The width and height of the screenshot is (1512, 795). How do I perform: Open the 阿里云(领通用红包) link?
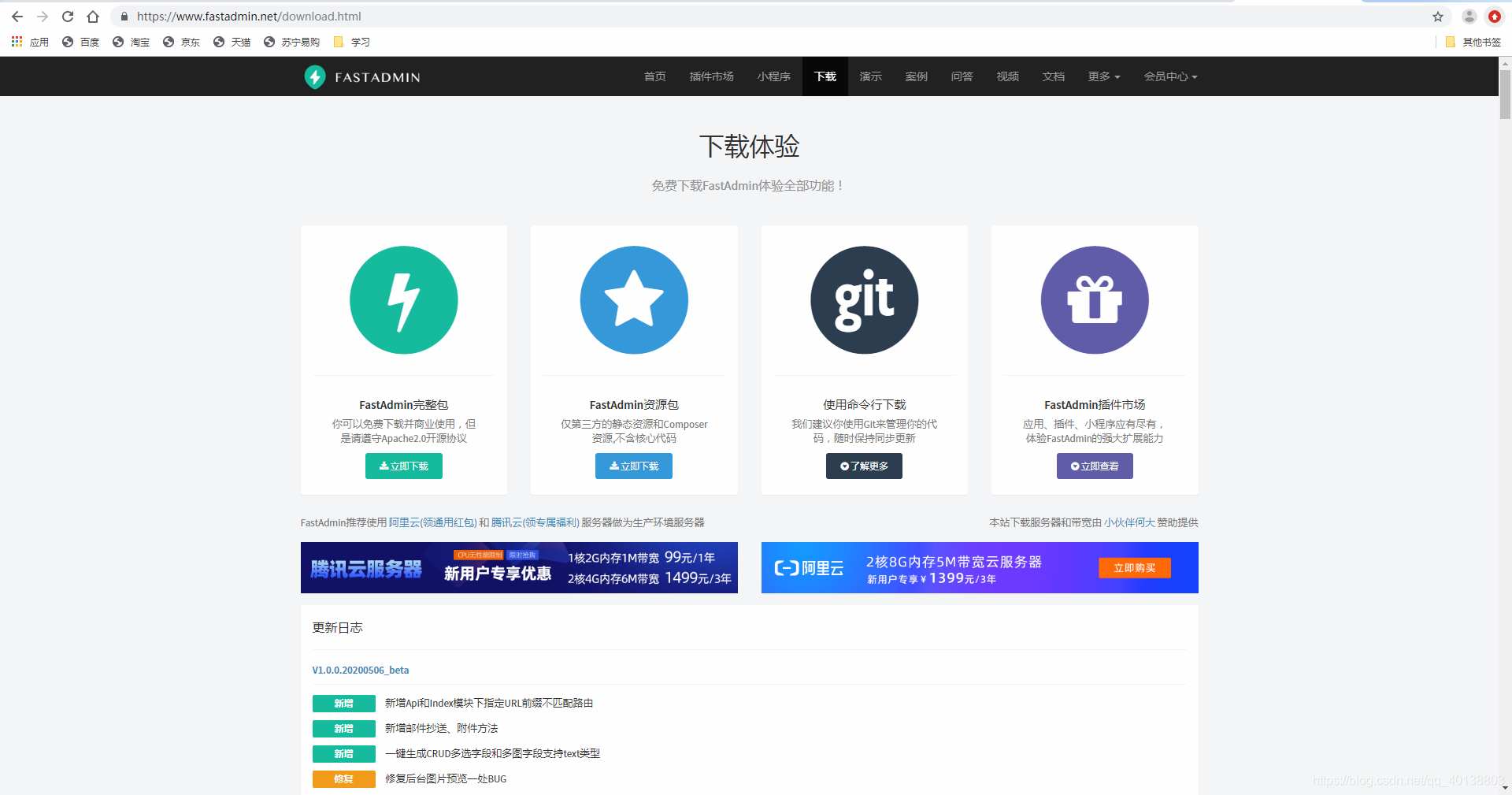tap(432, 522)
